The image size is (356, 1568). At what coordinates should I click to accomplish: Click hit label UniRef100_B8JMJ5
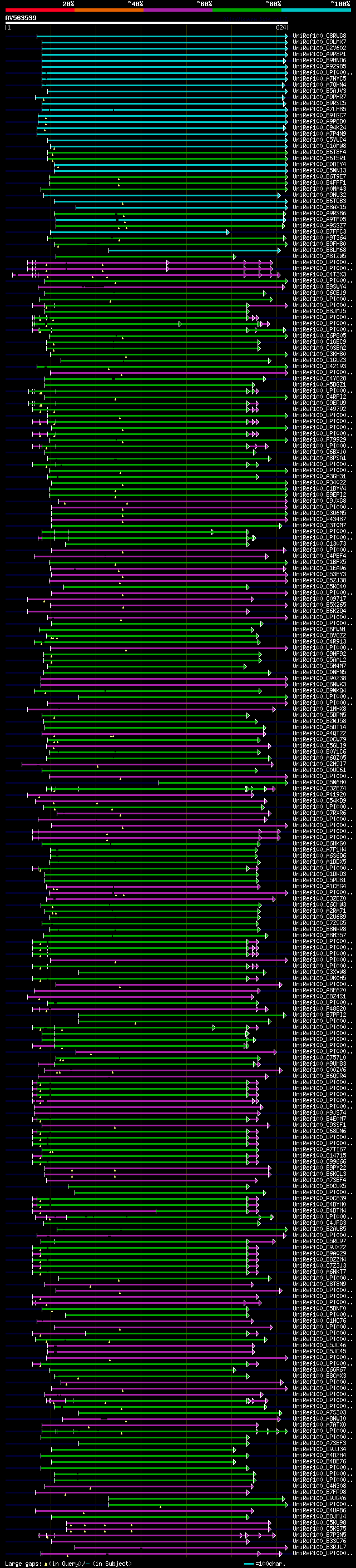click(x=319, y=311)
